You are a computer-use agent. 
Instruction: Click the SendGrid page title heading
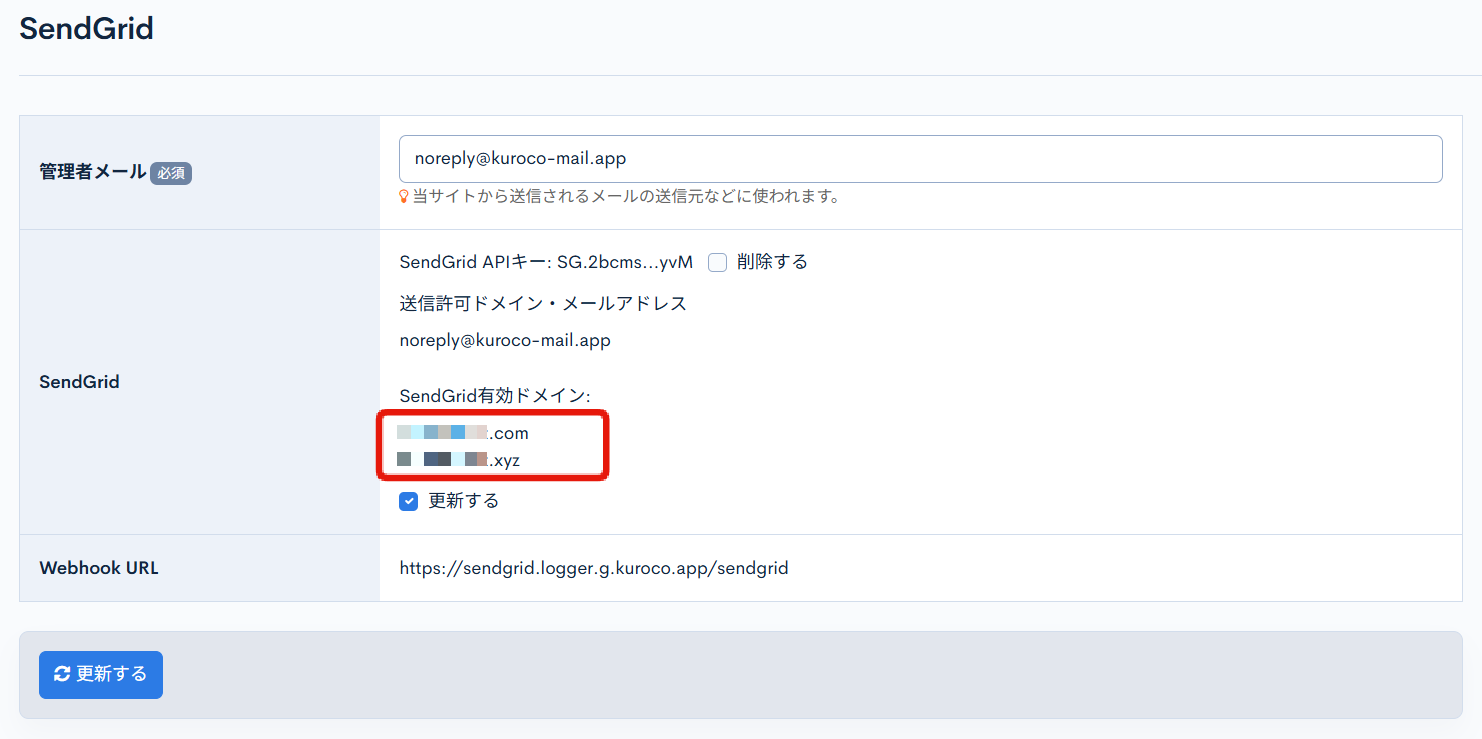(86, 28)
